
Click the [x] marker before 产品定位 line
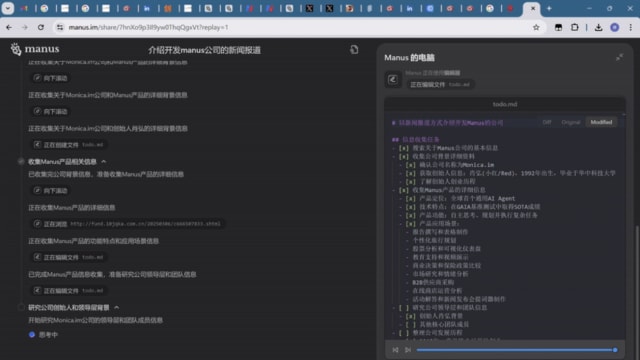pos(410,198)
